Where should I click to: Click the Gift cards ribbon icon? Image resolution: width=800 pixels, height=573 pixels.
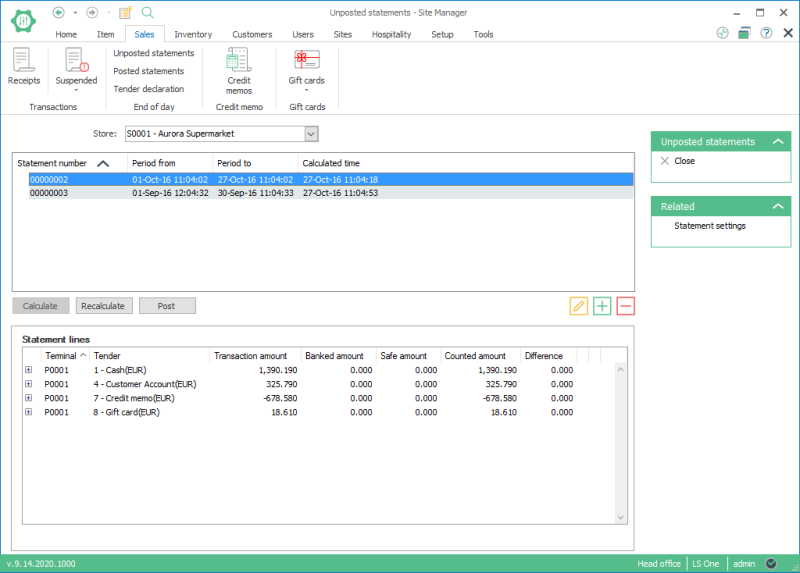pyautogui.click(x=306, y=66)
